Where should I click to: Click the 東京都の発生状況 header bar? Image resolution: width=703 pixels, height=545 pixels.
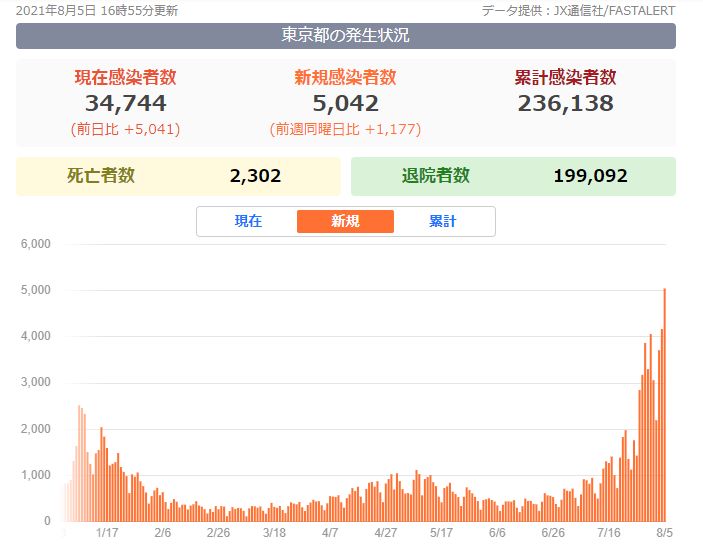(346, 36)
